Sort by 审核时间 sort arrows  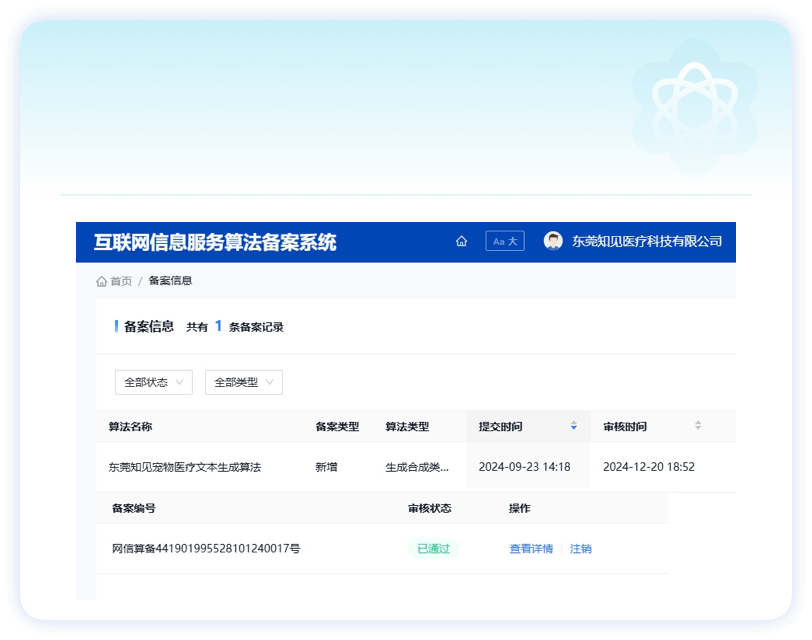coord(698,426)
